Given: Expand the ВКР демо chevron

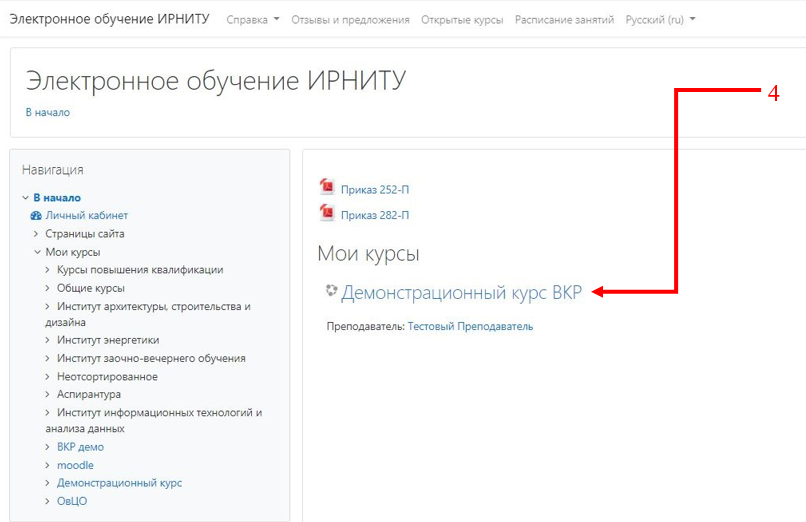Looking at the screenshot, I should (47, 447).
